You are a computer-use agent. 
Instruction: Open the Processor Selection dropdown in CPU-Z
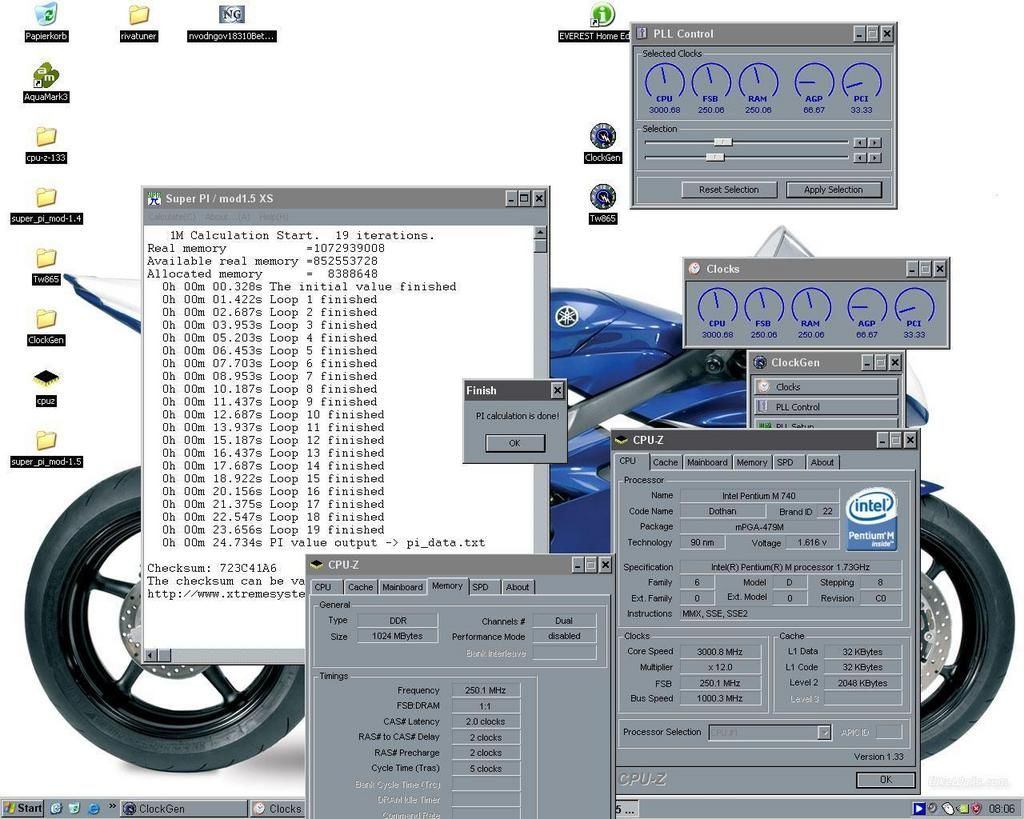(x=824, y=733)
